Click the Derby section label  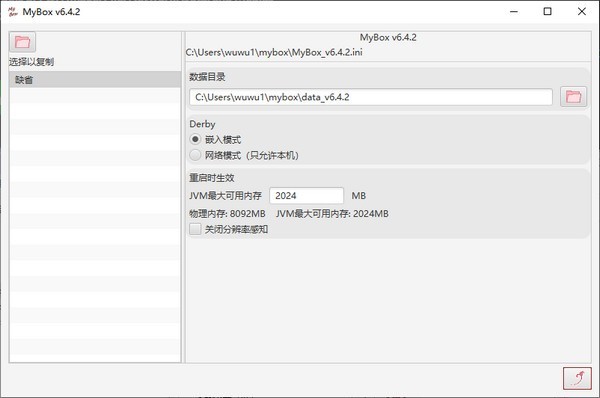tap(202, 124)
